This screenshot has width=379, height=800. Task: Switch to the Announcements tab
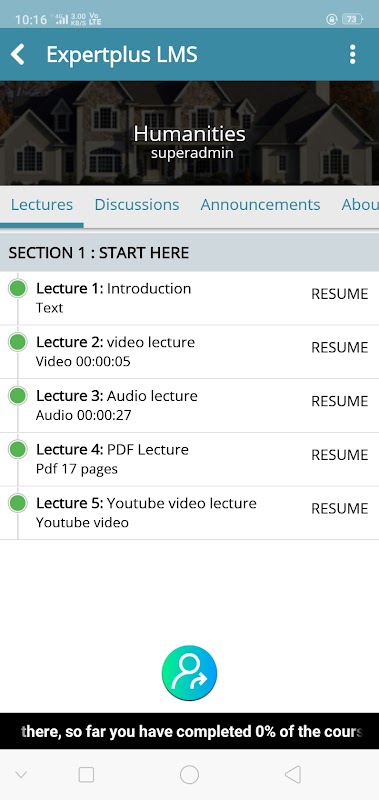260,205
